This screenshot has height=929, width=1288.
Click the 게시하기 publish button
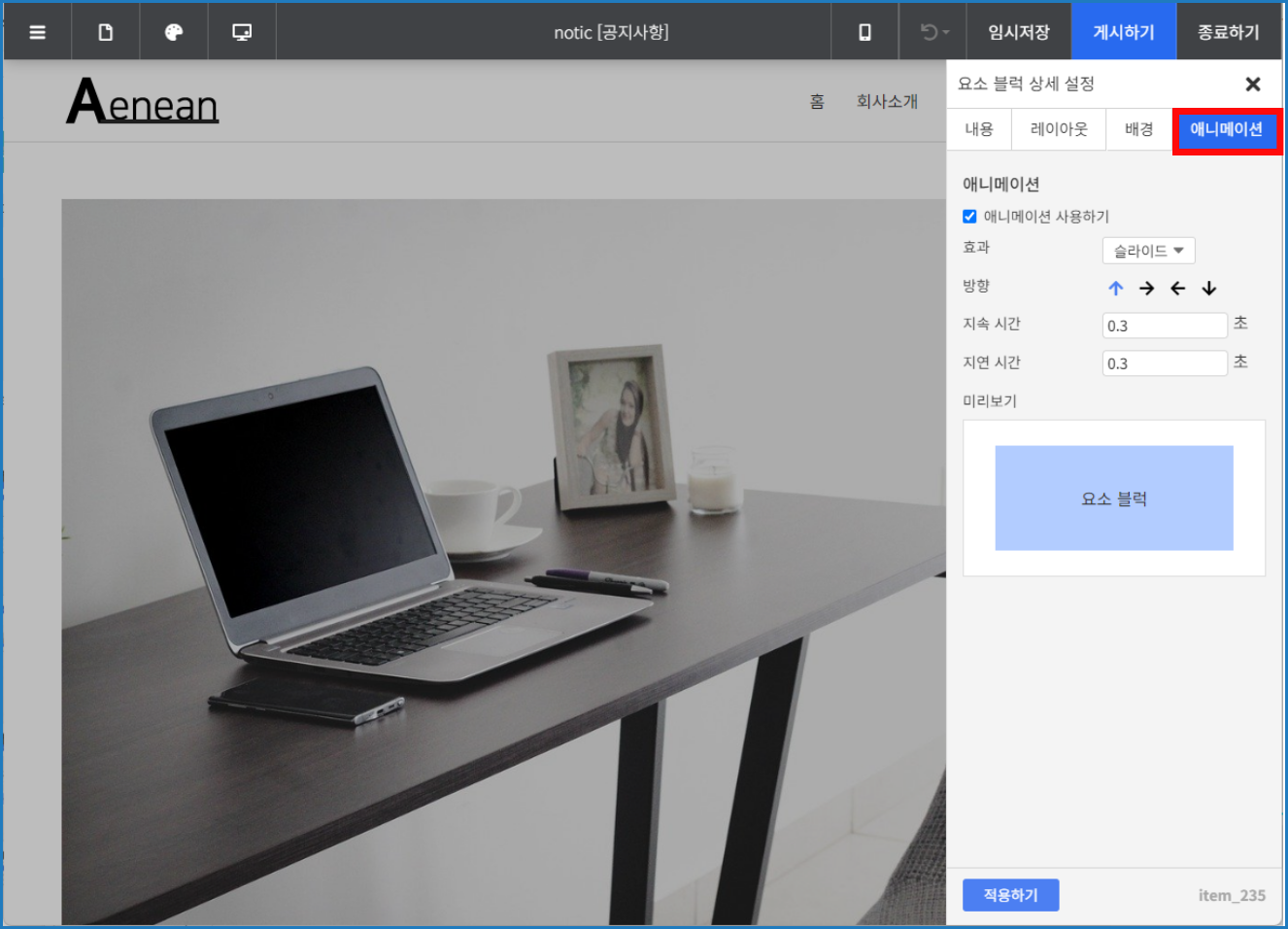(1123, 32)
